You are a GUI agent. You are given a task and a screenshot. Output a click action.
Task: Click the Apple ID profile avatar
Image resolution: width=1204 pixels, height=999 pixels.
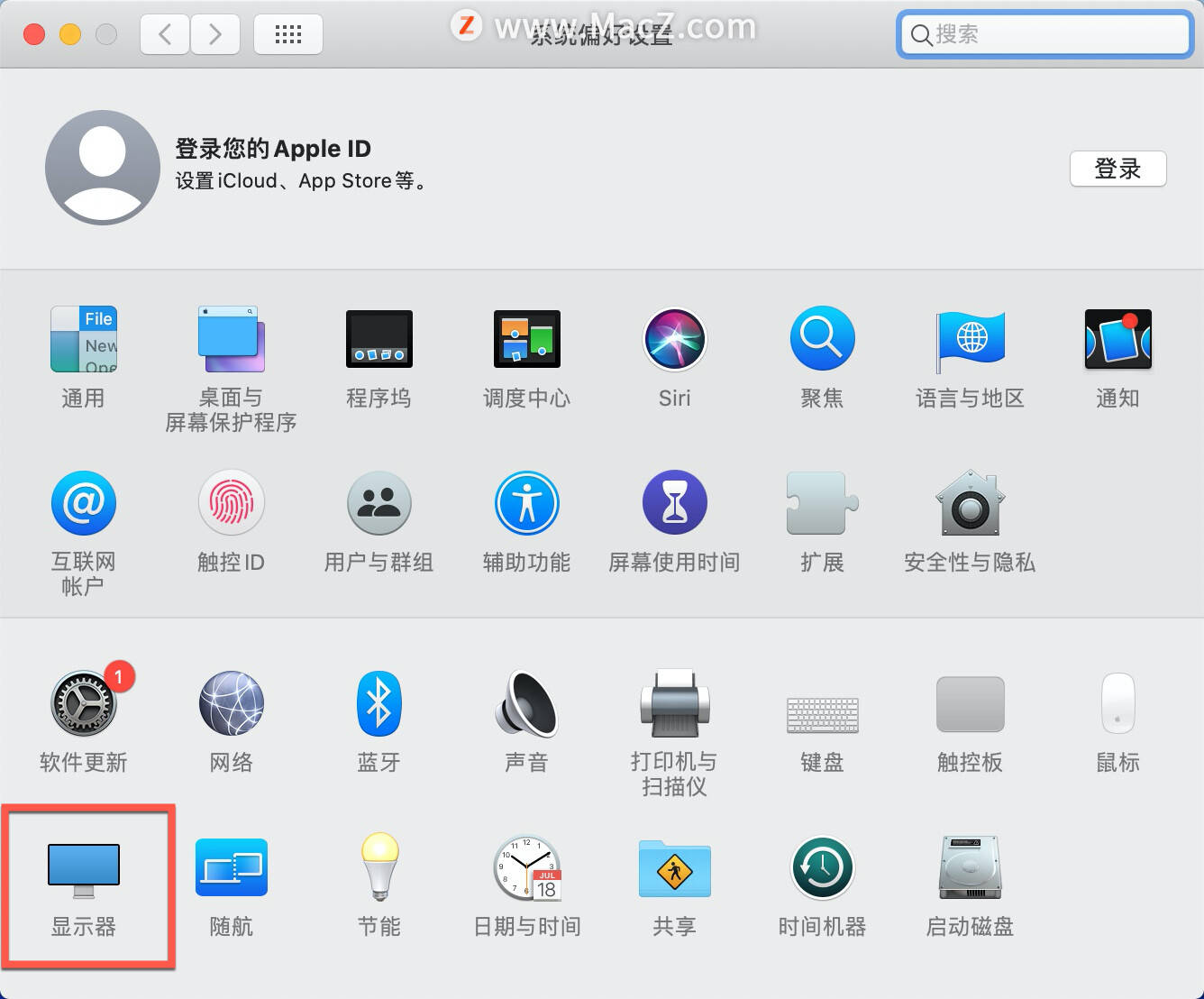coord(103,167)
